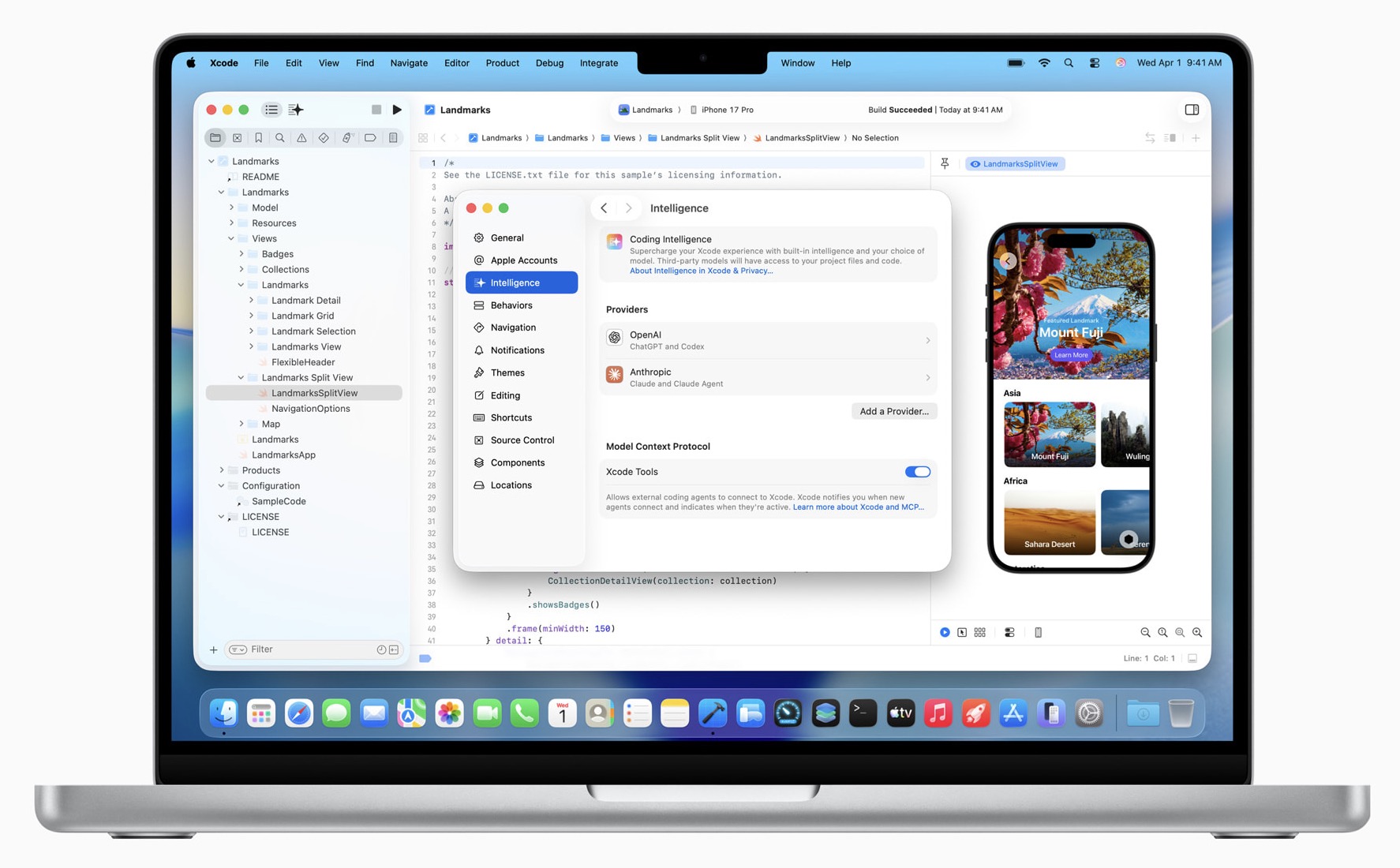Open About Intelligence in Xcode & Privacy link
1400x868 pixels.
point(701,271)
